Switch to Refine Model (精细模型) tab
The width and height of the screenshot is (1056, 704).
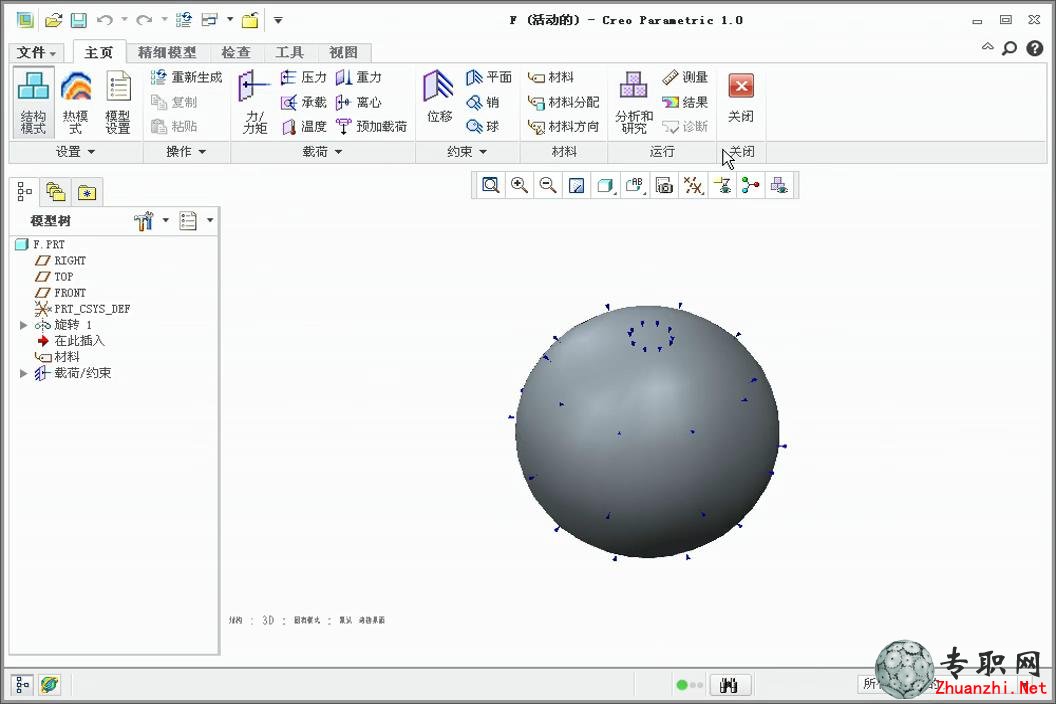[x=167, y=53]
